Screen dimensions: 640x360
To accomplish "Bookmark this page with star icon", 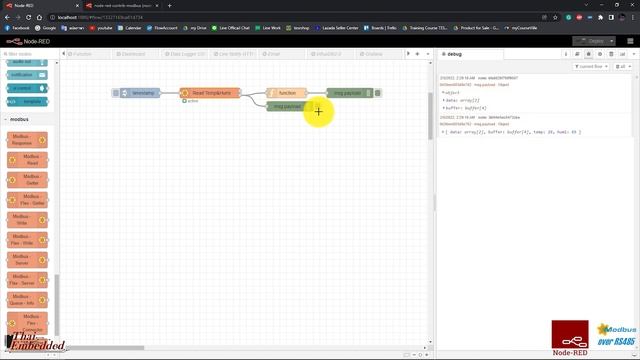I will coord(555,18).
